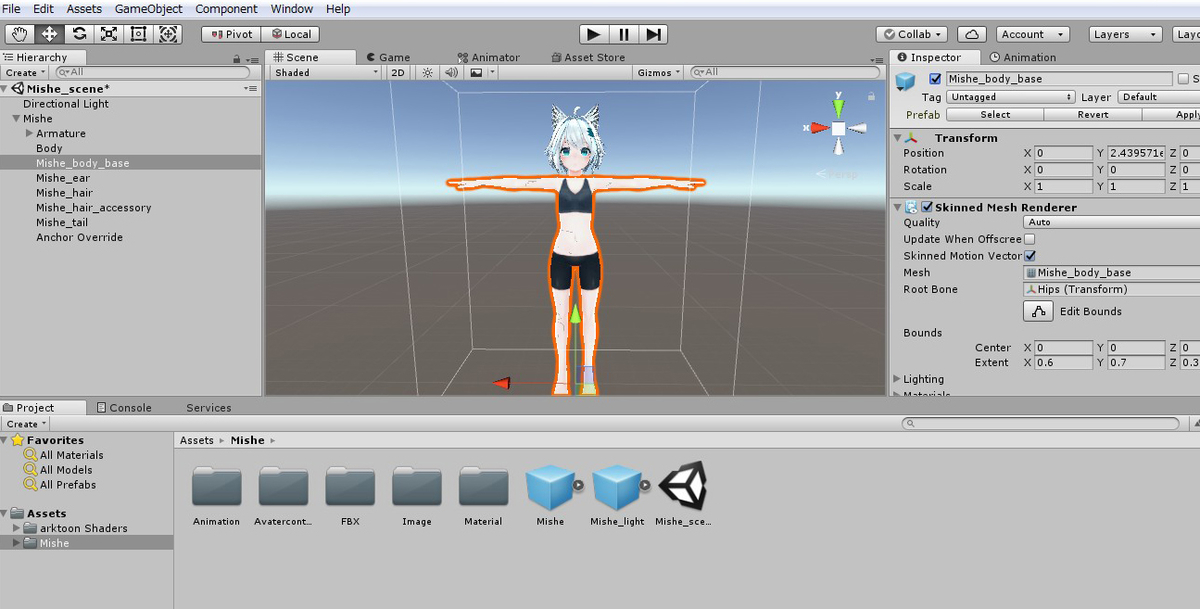This screenshot has width=1200, height=609.
Task: Toggle Skinned Motion Vectors checkbox
Action: [1030, 256]
